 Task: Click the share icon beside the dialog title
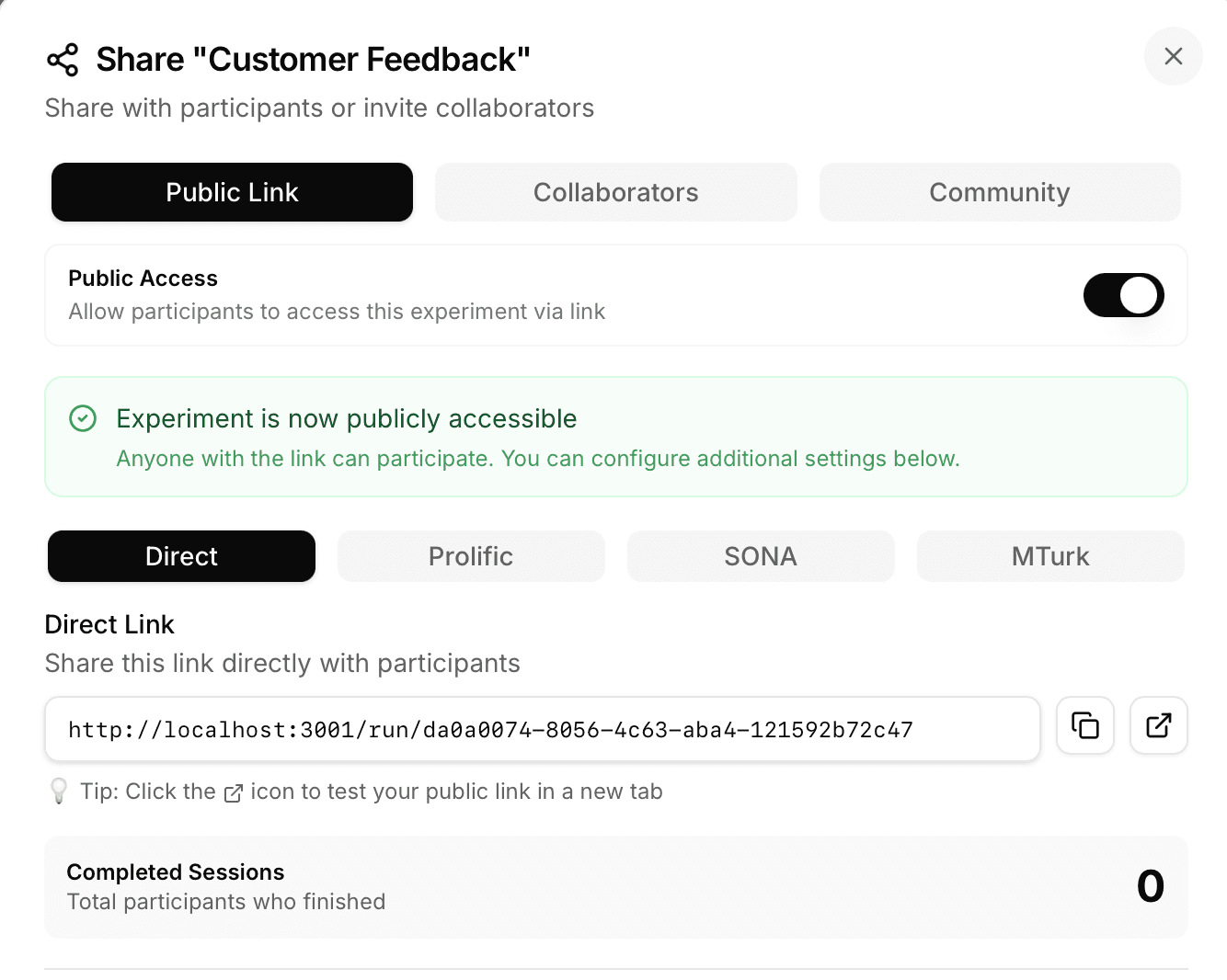(62, 58)
